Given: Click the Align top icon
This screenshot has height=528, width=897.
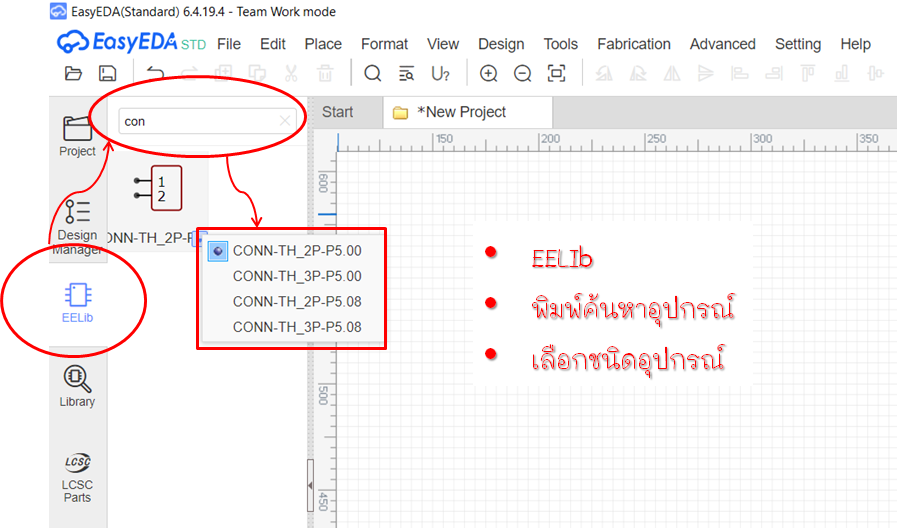Looking at the screenshot, I should (x=808, y=73).
